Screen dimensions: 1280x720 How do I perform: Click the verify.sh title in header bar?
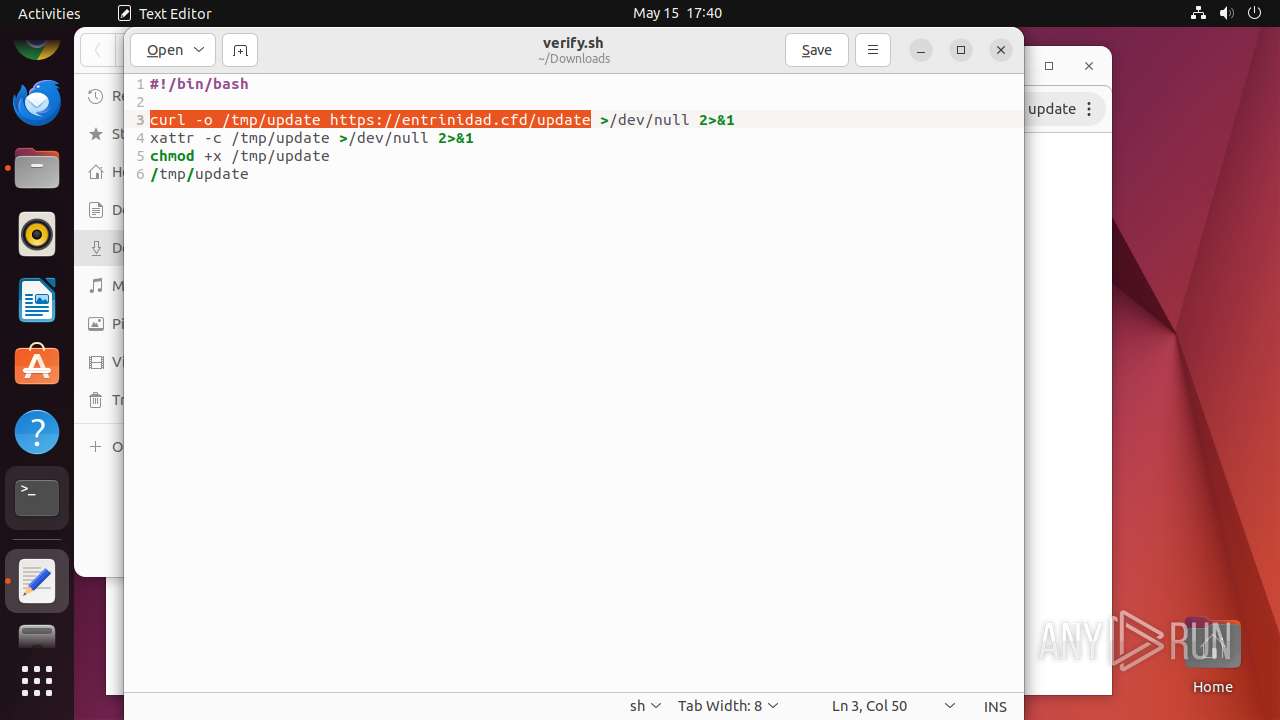point(573,43)
